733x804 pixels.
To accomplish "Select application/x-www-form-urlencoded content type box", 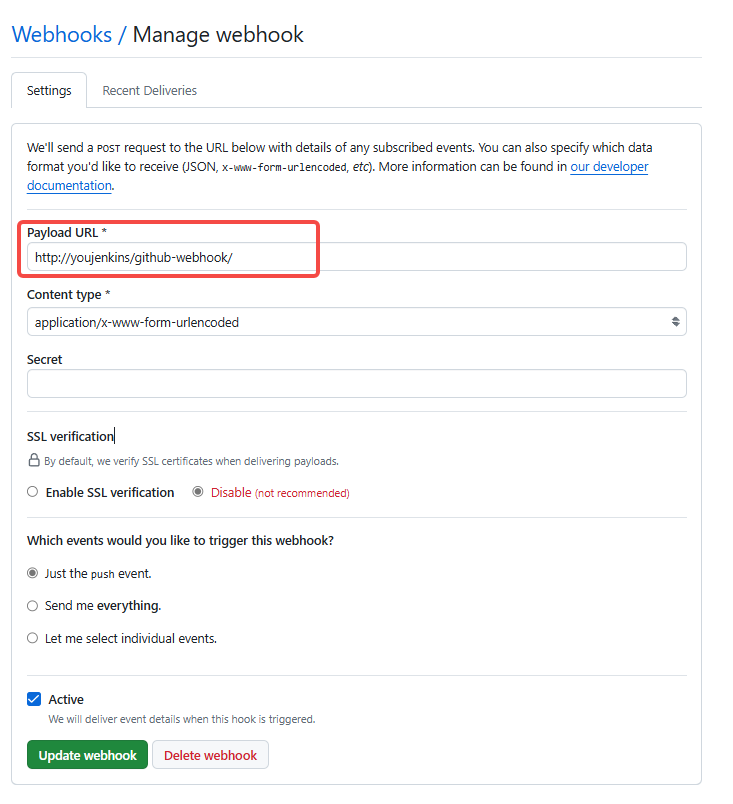I will [356, 321].
